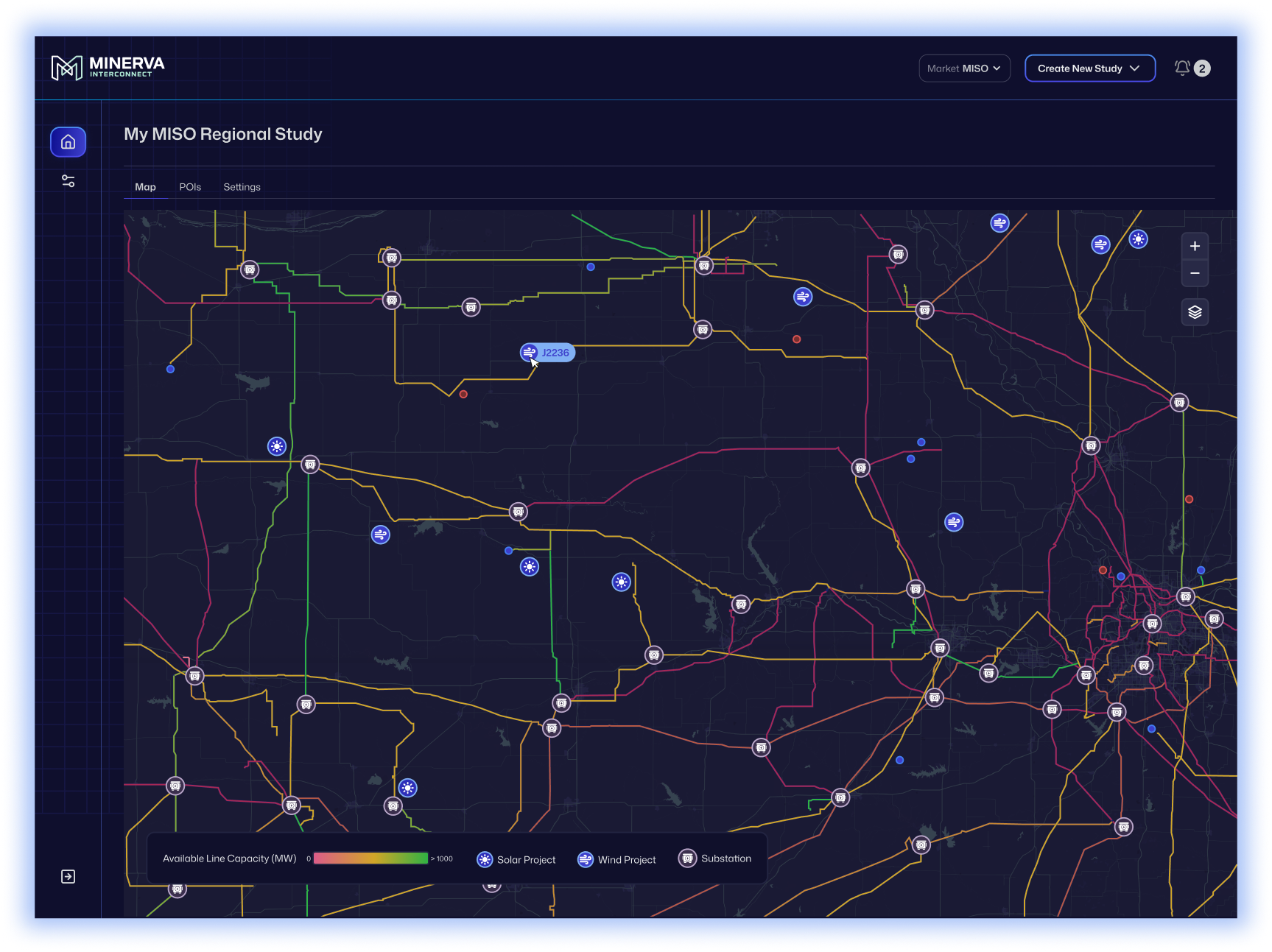1272x952 pixels.
Task: Open the Market MISO dropdown
Action: click(x=963, y=68)
